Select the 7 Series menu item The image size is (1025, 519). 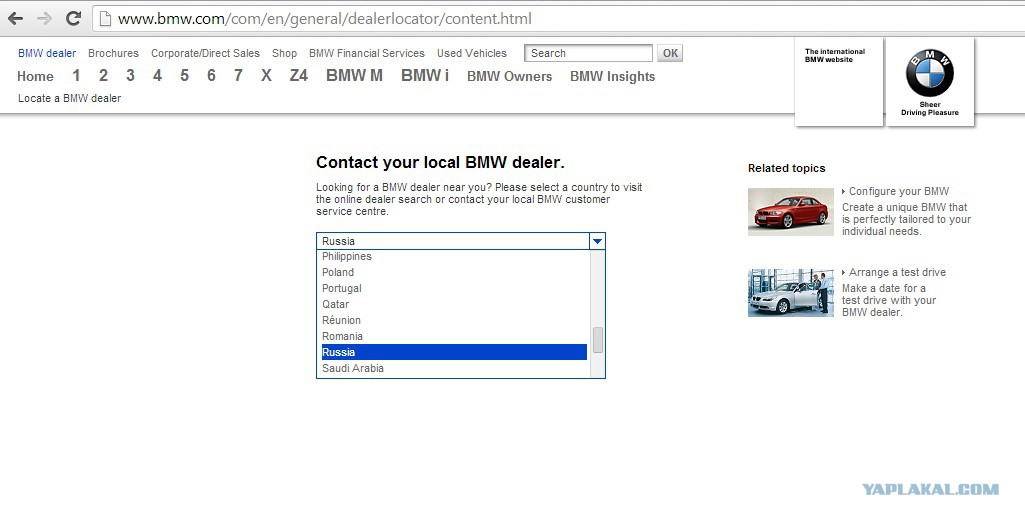point(238,76)
